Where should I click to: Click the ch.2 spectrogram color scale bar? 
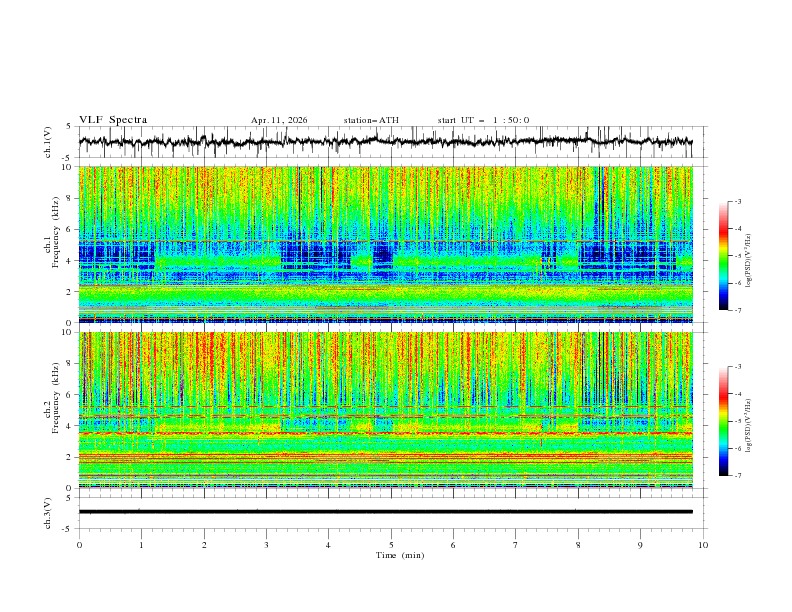point(723,421)
